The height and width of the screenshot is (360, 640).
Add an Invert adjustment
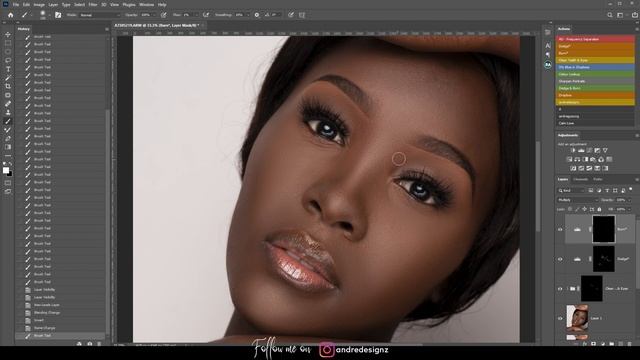coord(573,168)
